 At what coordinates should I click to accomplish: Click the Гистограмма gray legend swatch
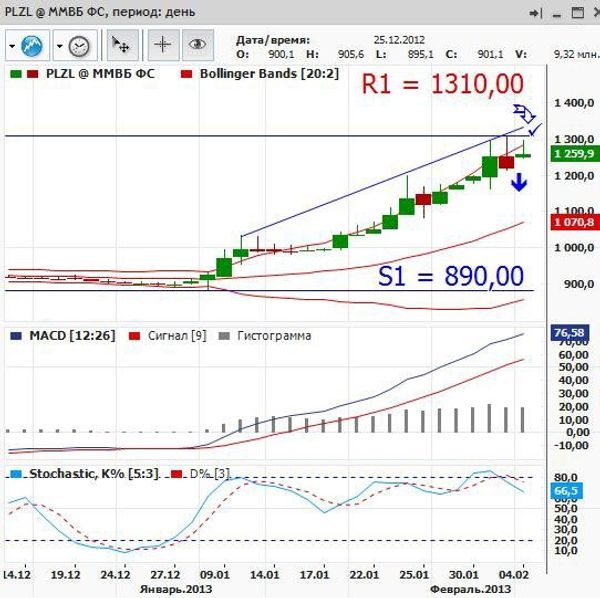[x=224, y=336]
